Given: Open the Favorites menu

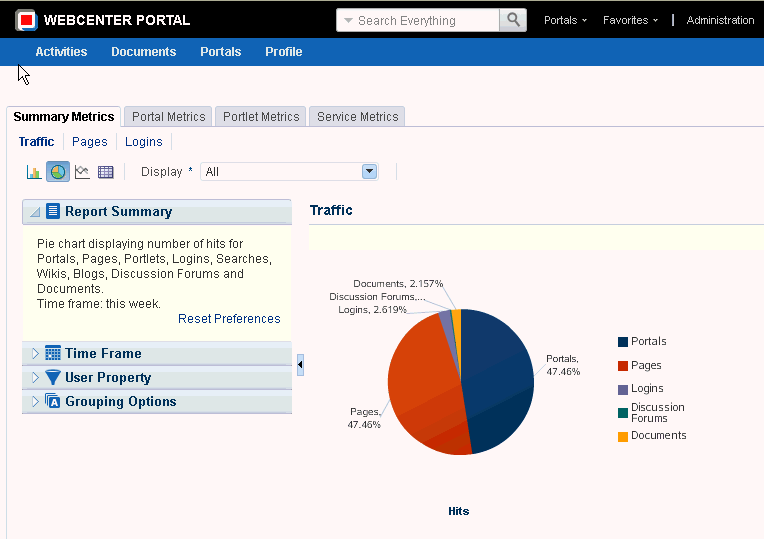Looking at the screenshot, I should 630,20.
